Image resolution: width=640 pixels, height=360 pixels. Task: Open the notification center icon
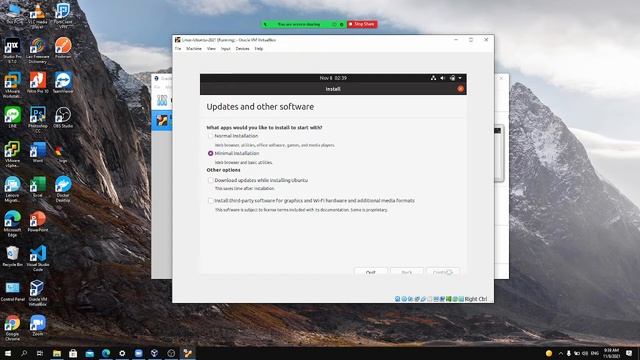629,353
